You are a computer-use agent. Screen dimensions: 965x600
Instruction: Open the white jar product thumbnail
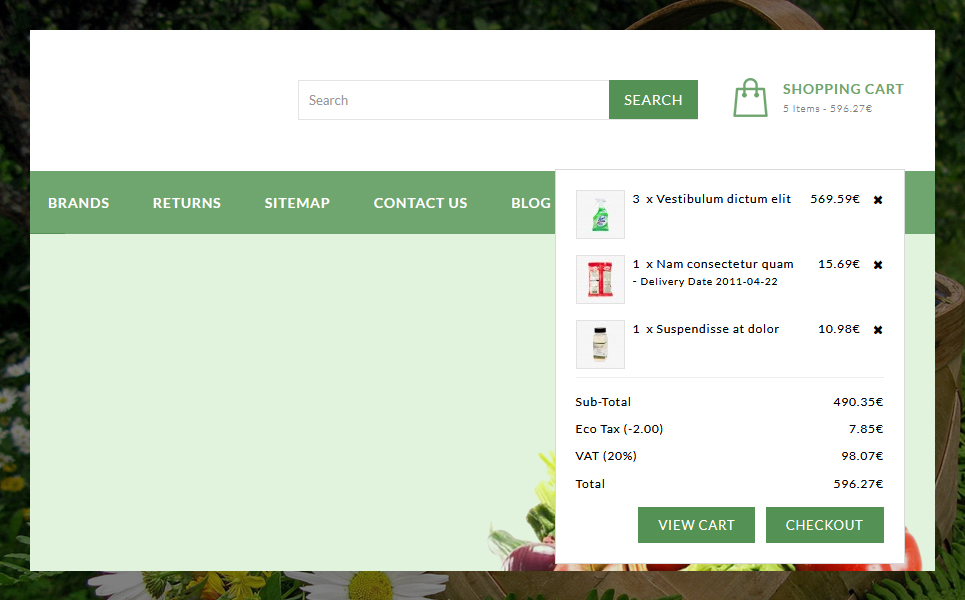[600, 344]
